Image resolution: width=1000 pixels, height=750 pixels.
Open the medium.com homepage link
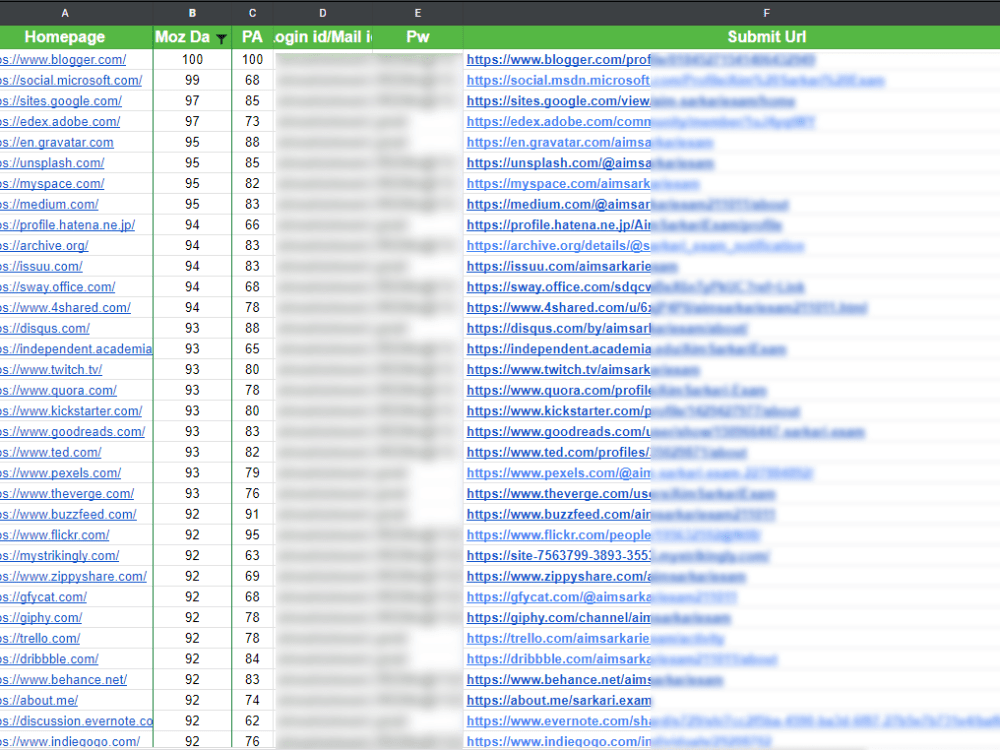point(49,204)
